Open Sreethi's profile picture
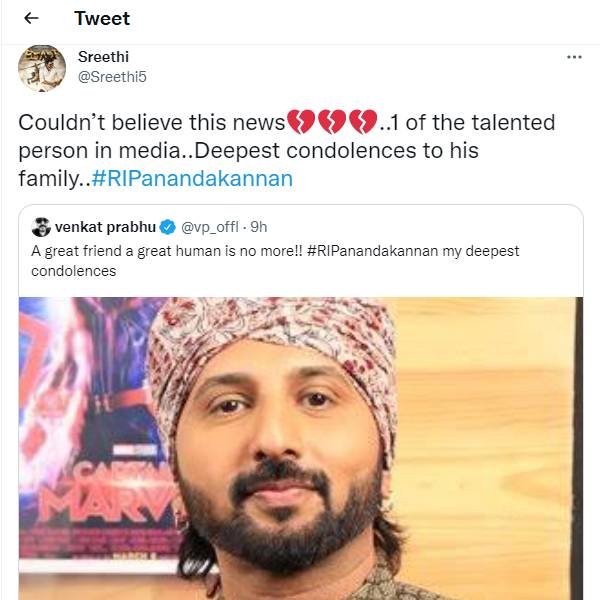Viewport: 600px width, 600px height. (x=41, y=66)
